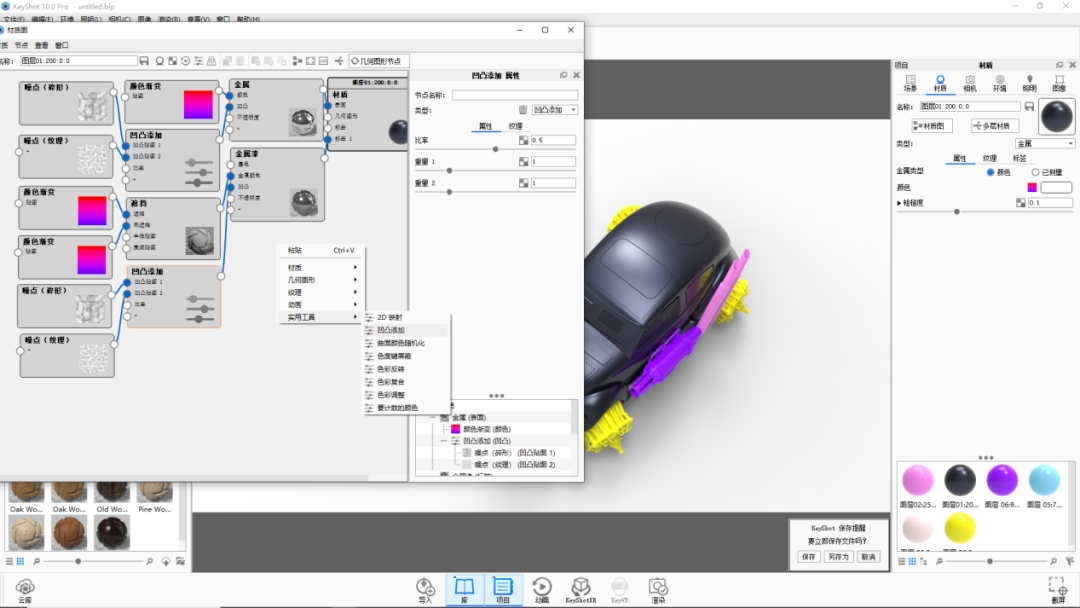This screenshot has width=1080, height=608.
Task: Open node type dropdown 凹凸添加
Action: [x=554, y=109]
